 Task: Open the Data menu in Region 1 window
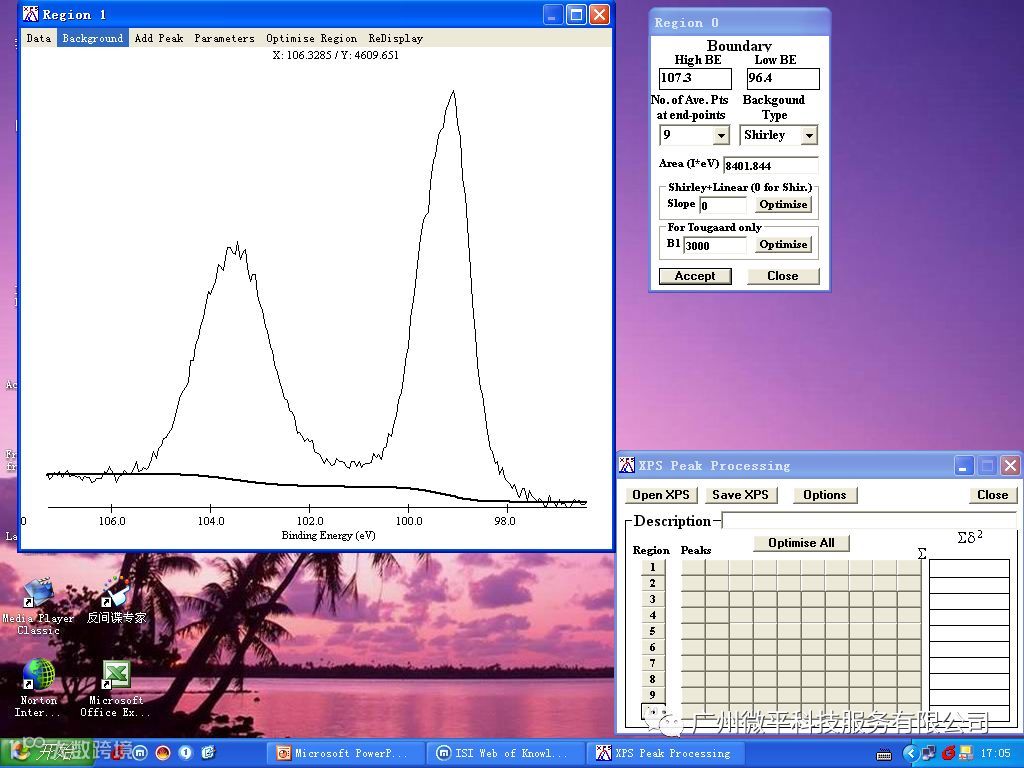point(39,39)
